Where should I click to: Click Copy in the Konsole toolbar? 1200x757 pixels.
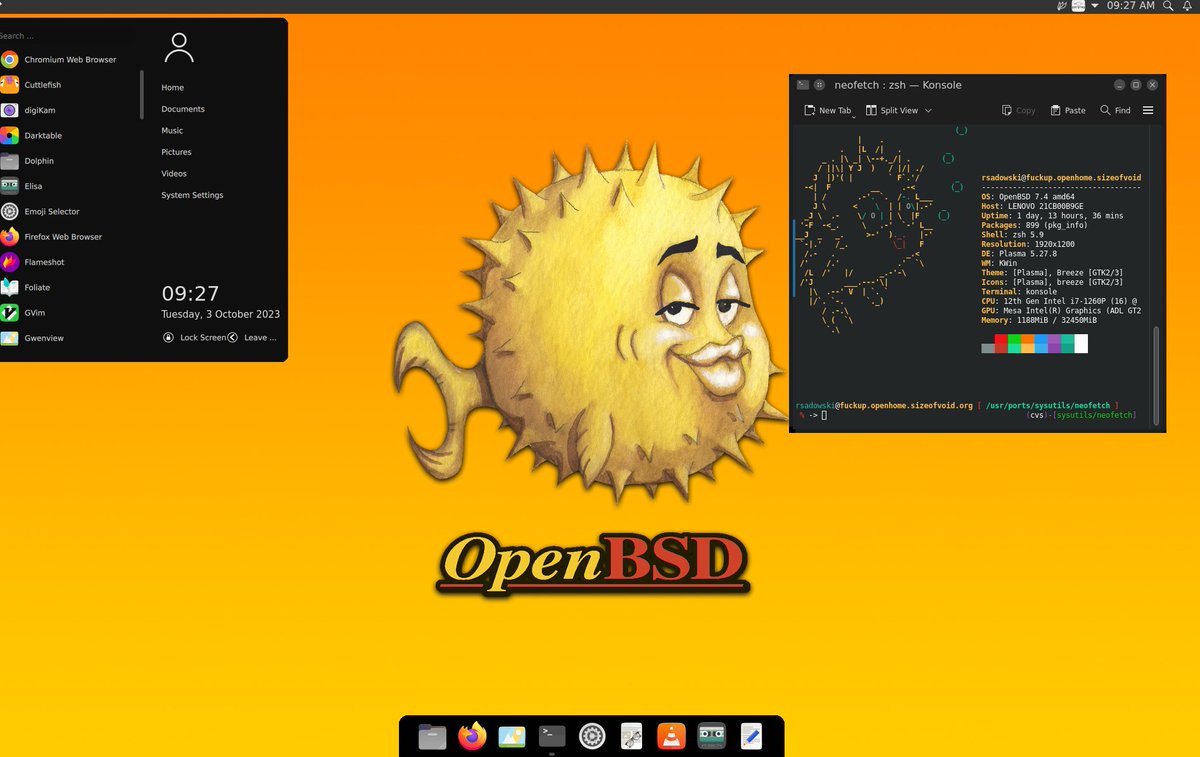coord(1019,111)
